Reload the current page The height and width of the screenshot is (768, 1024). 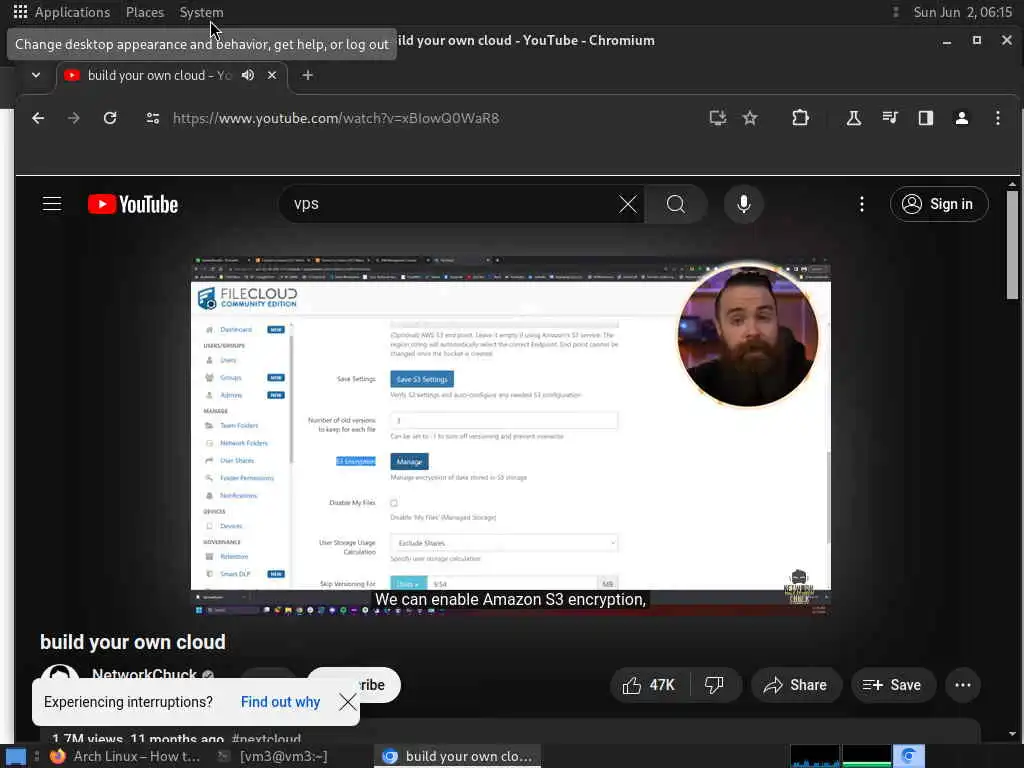(x=110, y=118)
